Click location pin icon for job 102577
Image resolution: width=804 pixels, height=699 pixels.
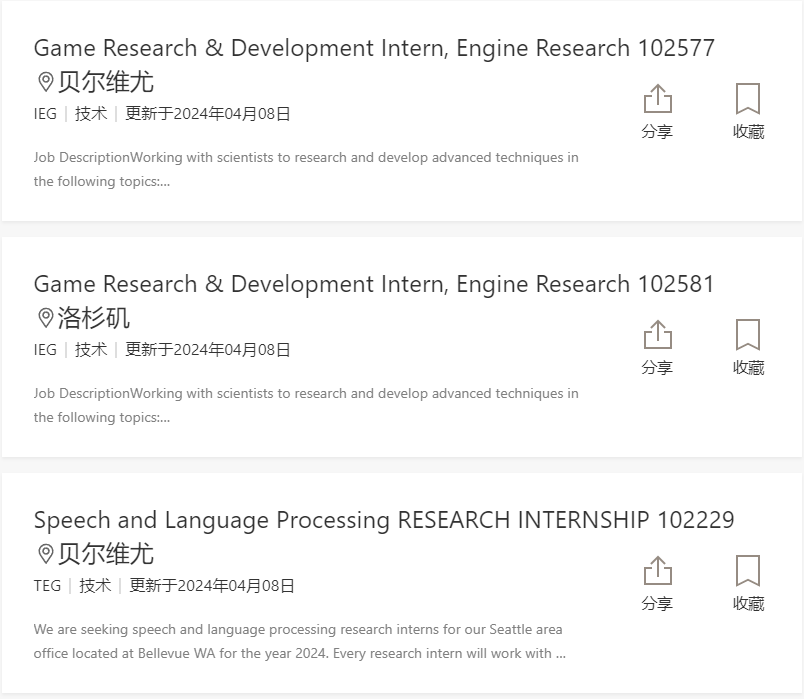(x=46, y=82)
